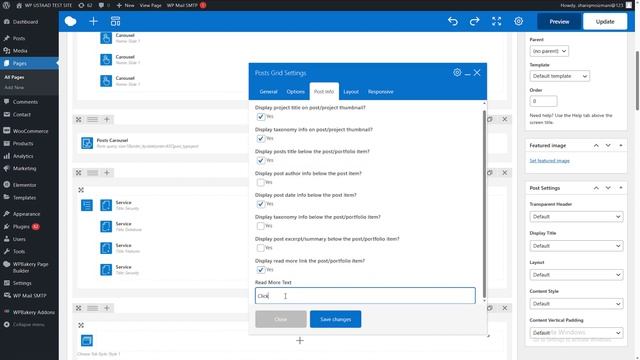Open Plugins in sidebar
Screen dimensions: 640x360
click(21, 227)
